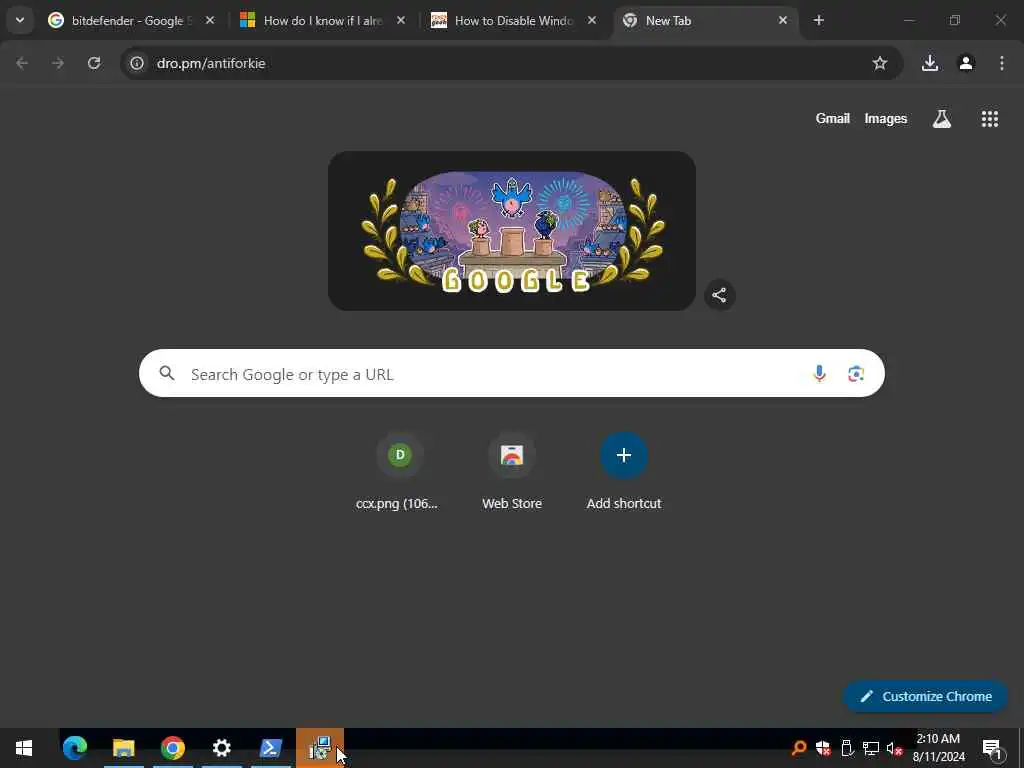The width and height of the screenshot is (1024, 768).
Task: Click the magnifier icon in search box
Action: pos(167,374)
